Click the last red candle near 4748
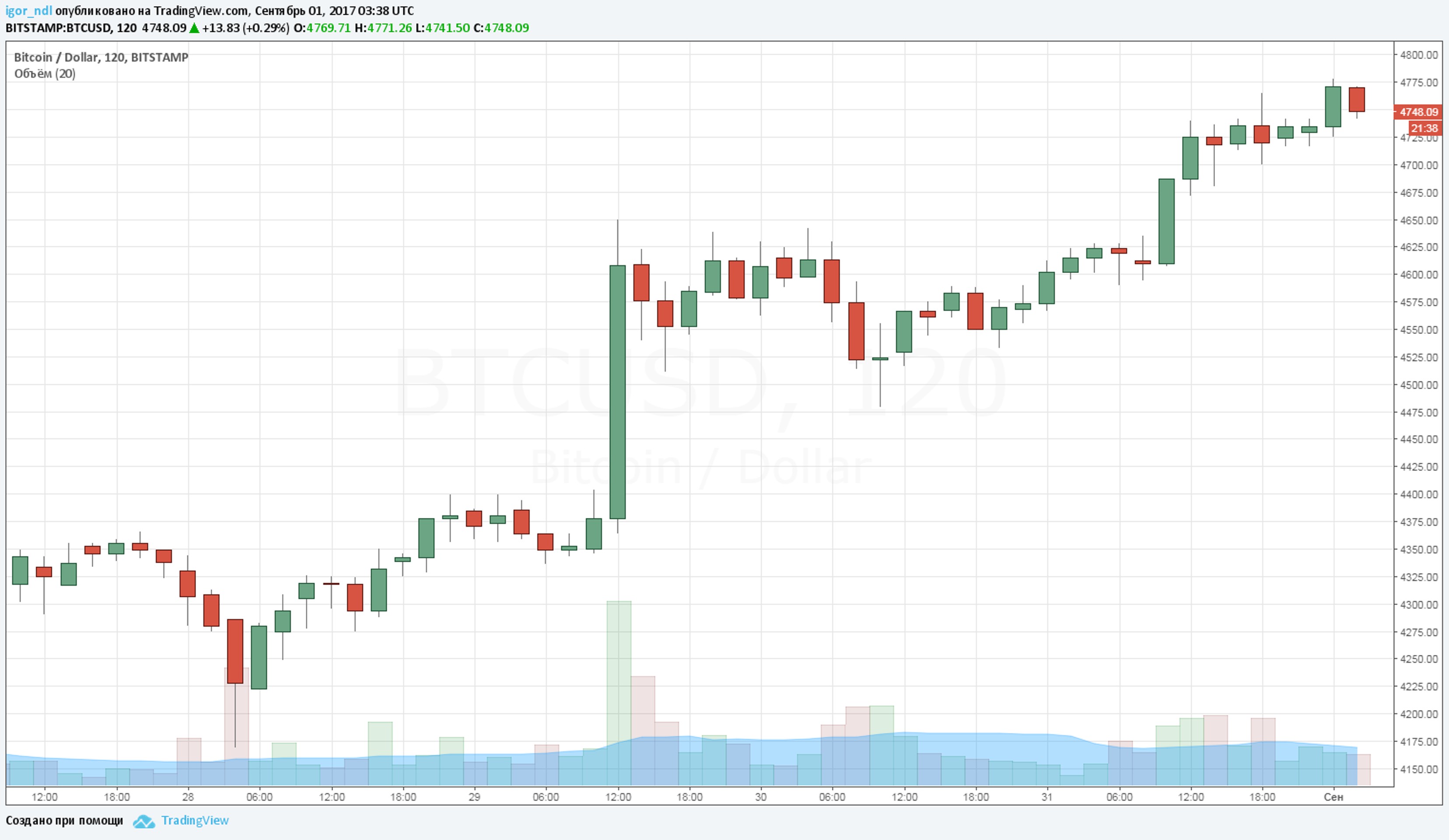 (x=1356, y=99)
